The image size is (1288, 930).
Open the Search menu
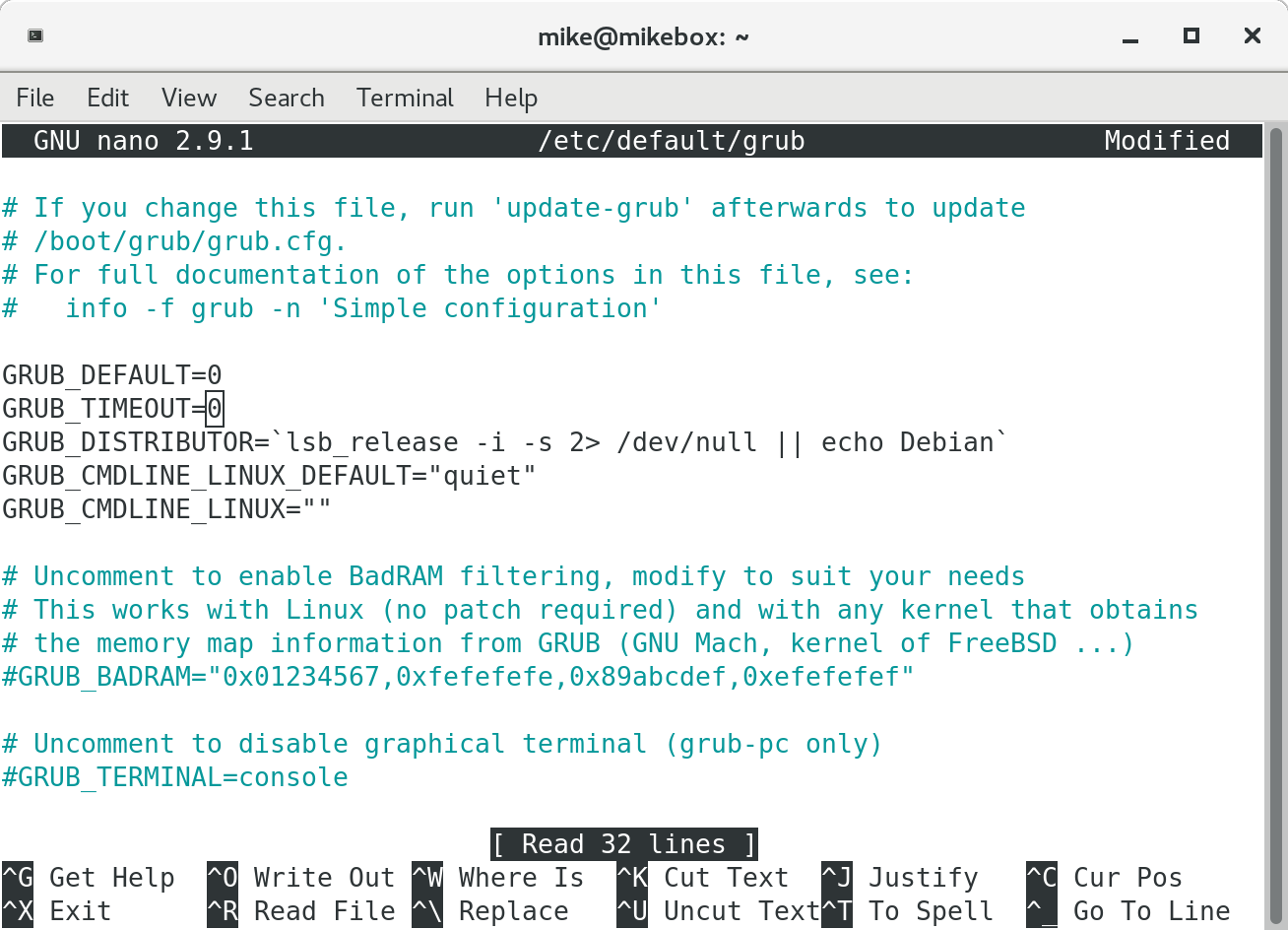click(x=286, y=98)
